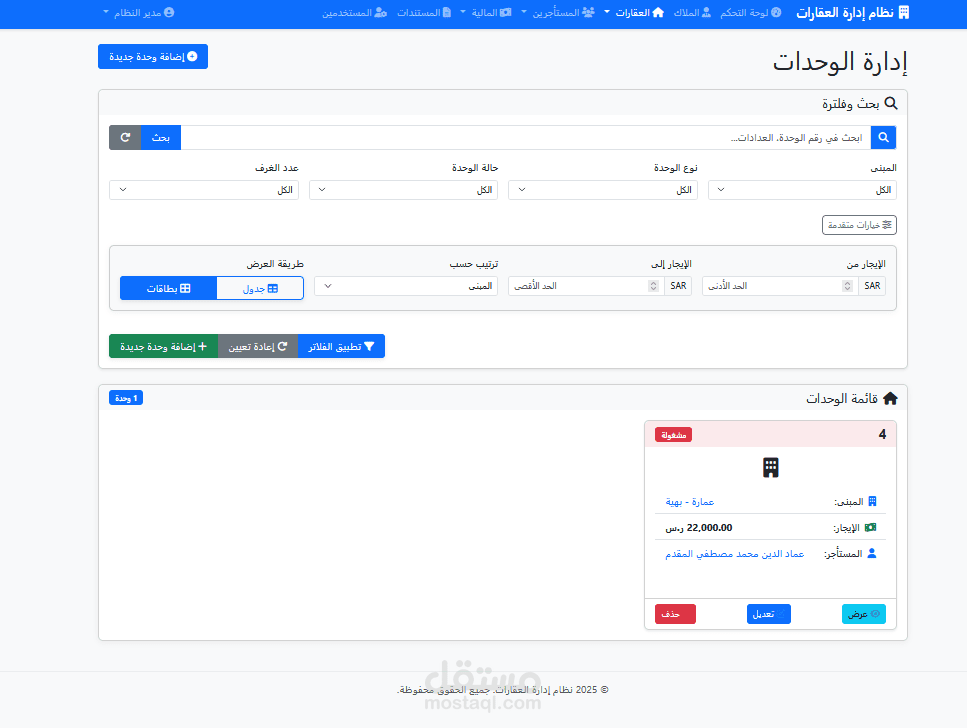Open the ترتيب حسب sort dropdown
The image size is (967, 728).
[x=406, y=286]
